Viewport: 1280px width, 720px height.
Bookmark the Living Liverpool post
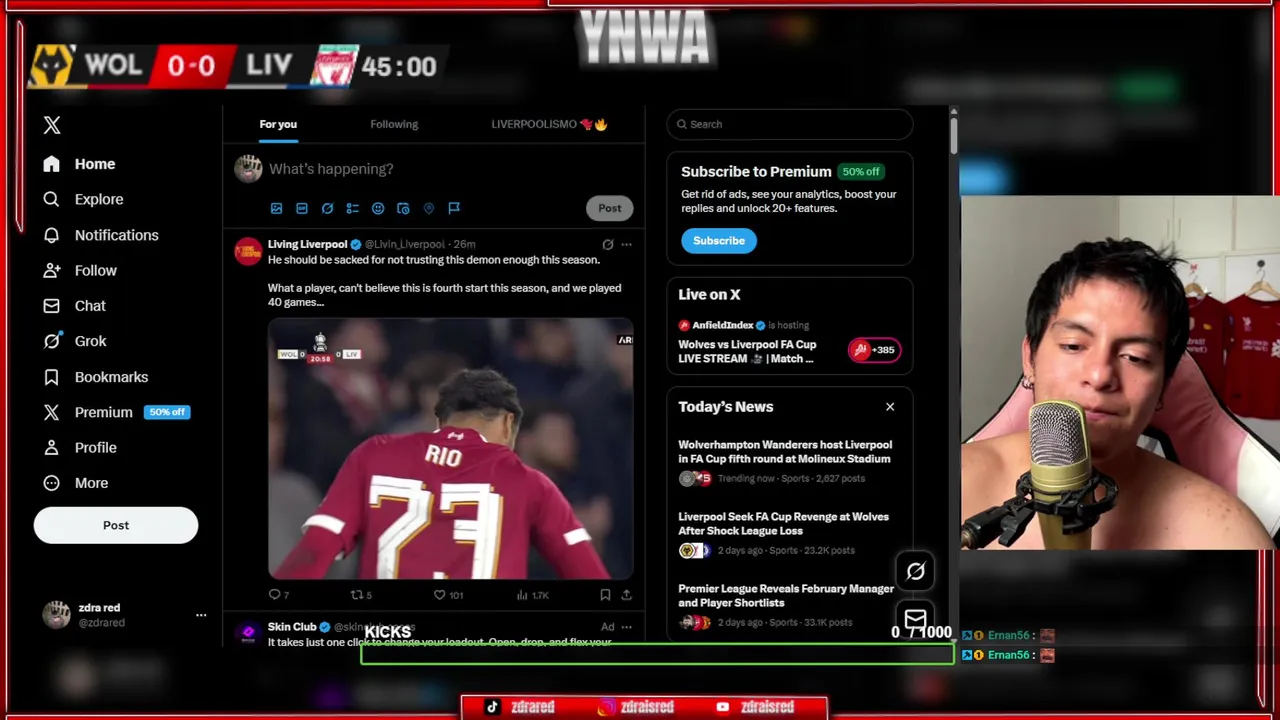point(605,595)
